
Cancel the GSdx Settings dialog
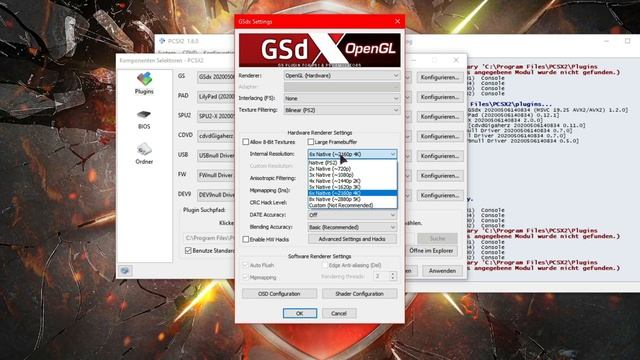339,313
